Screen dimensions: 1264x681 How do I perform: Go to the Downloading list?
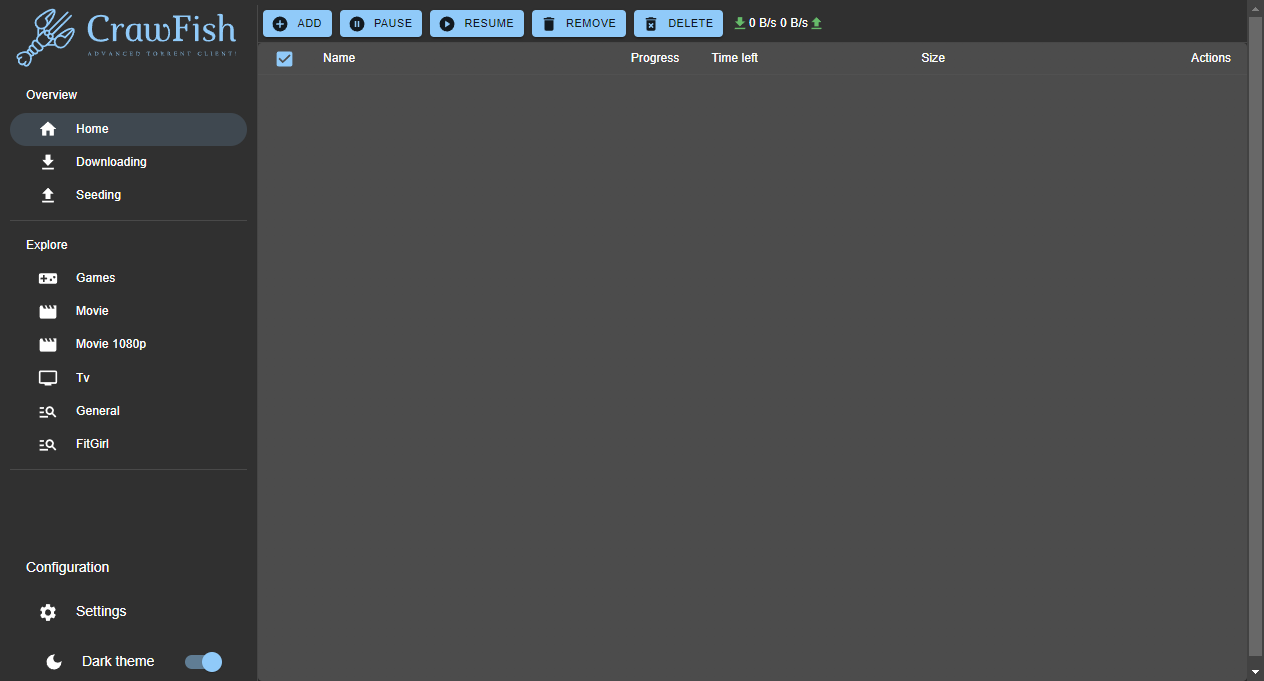128,162
